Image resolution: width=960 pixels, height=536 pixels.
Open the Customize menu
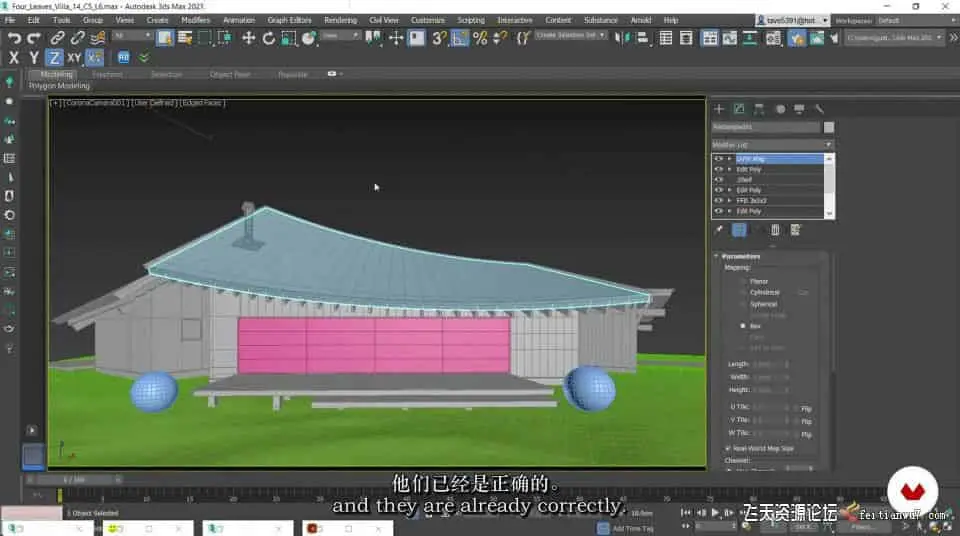pos(428,20)
